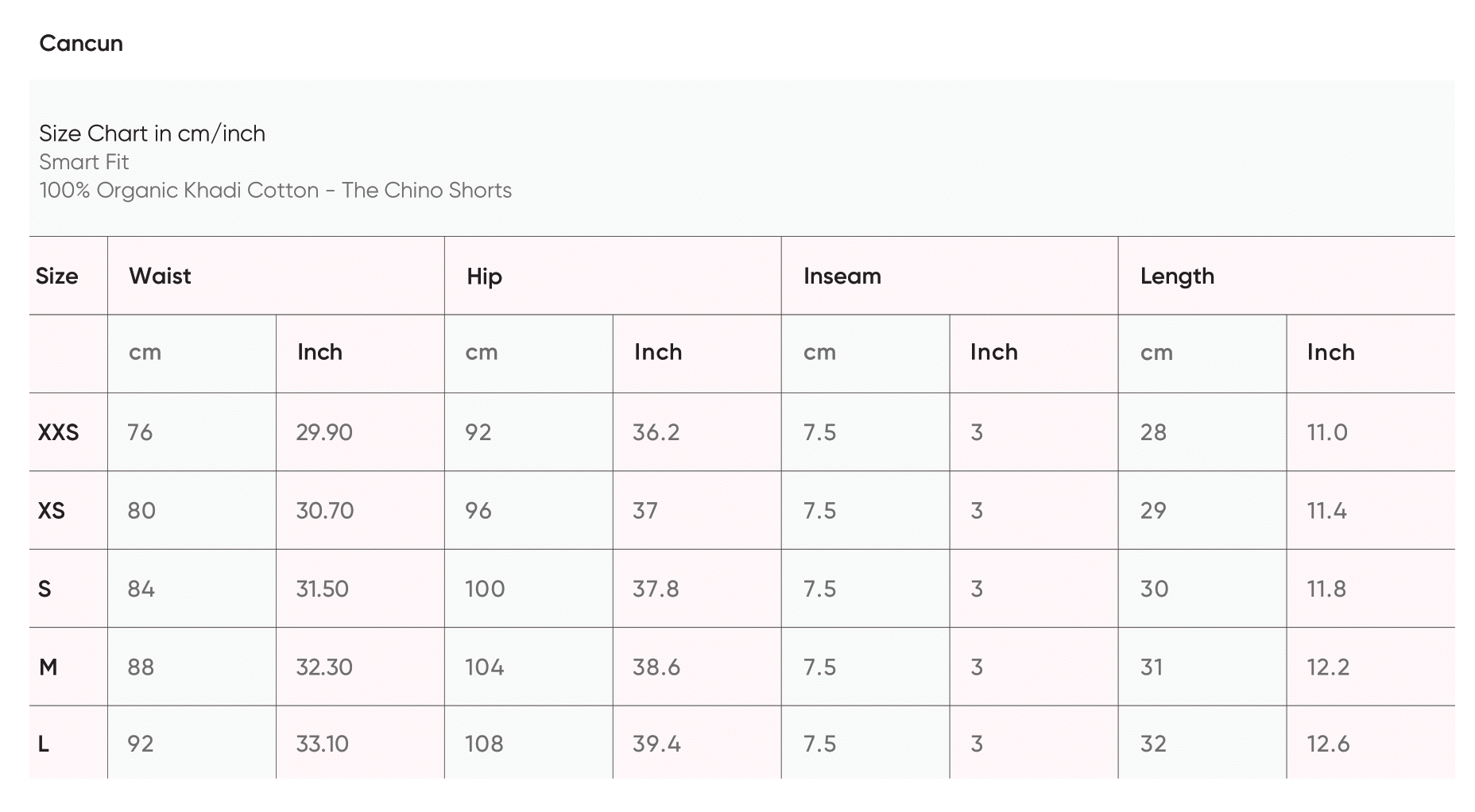
Task: Click the 12.2 length inch cell
Action: [1328, 667]
